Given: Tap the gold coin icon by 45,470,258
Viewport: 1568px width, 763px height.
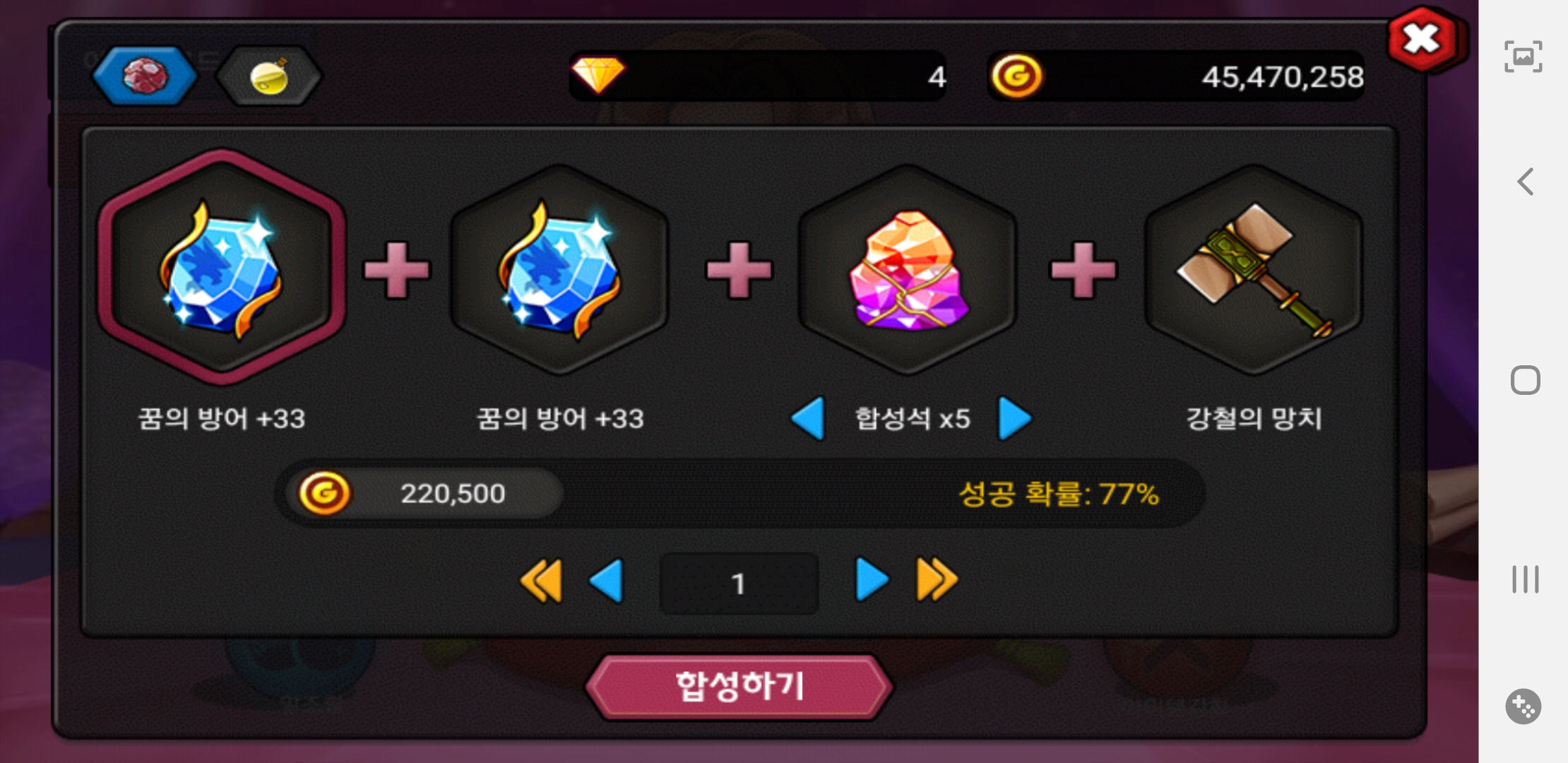Looking at the screenshot, I should click(1016, 76).
